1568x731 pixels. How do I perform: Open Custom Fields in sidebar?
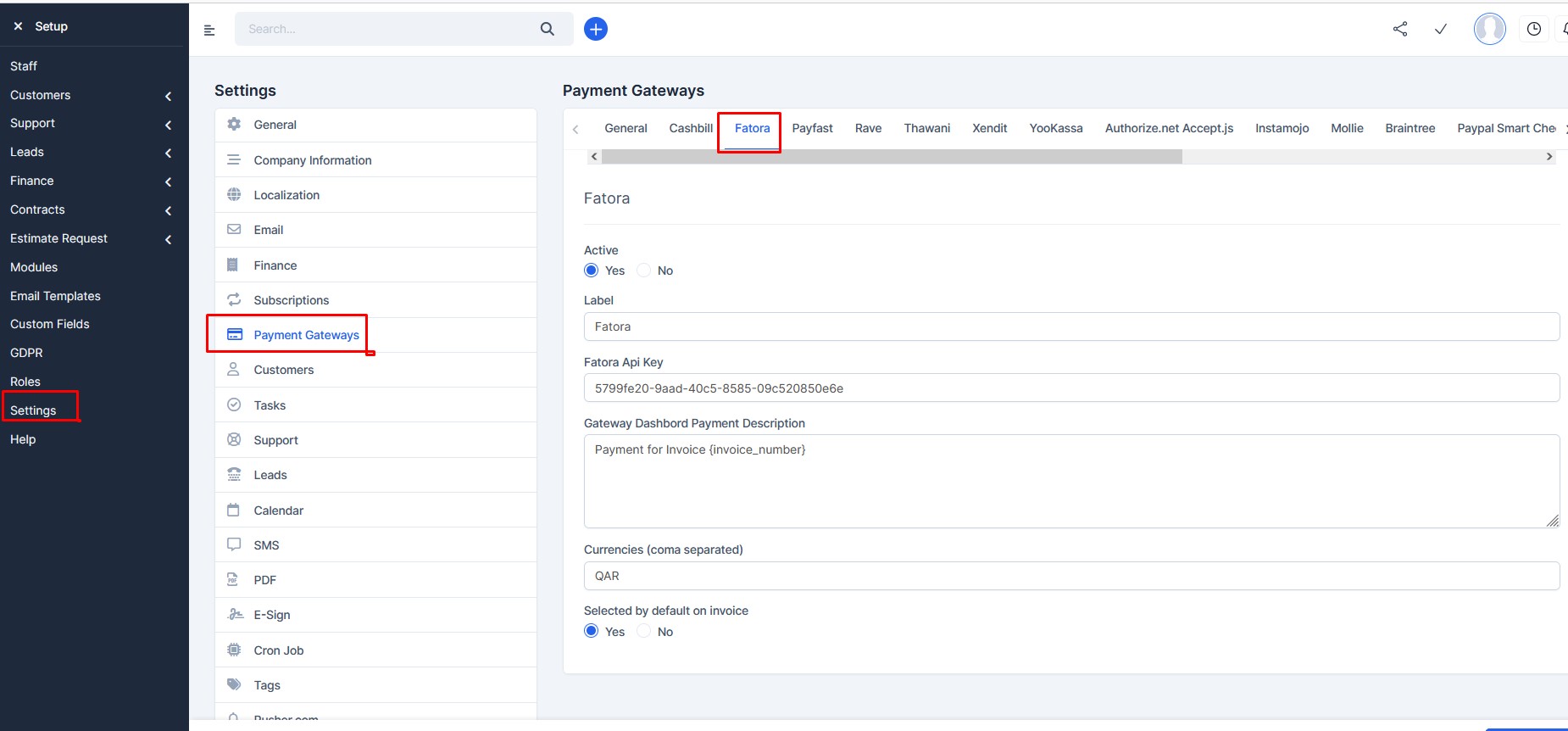point(50,324)
